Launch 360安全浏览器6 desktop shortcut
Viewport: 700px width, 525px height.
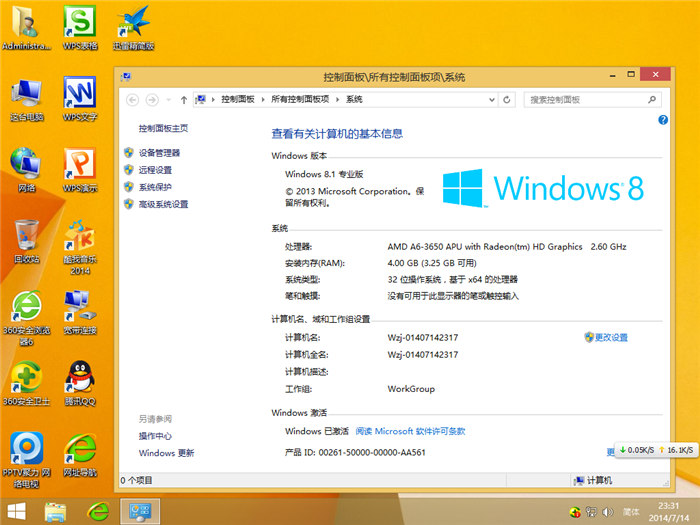coord(26,318)
